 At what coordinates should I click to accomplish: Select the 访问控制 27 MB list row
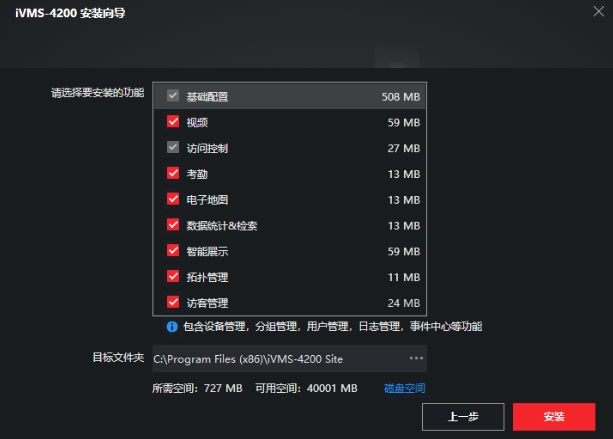tap(290, 148)
